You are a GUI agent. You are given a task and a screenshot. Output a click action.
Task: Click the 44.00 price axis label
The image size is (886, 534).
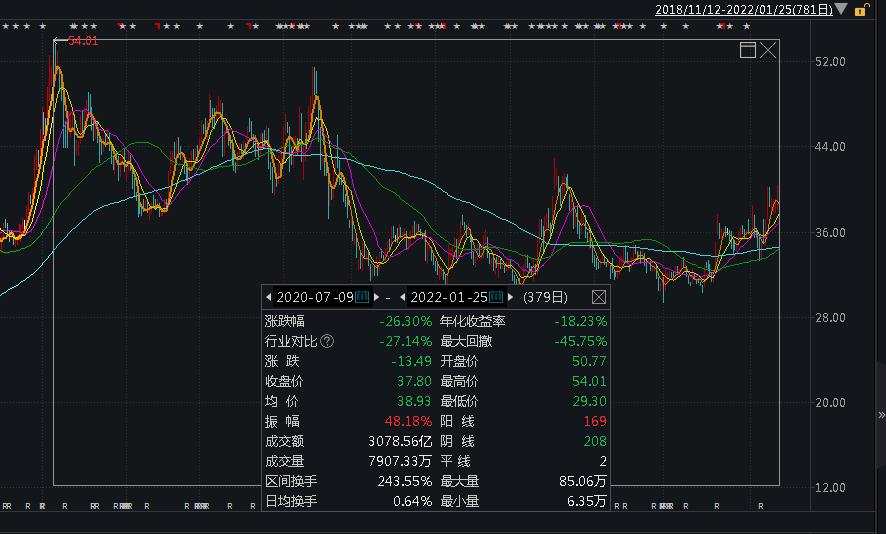coord(830,147)
